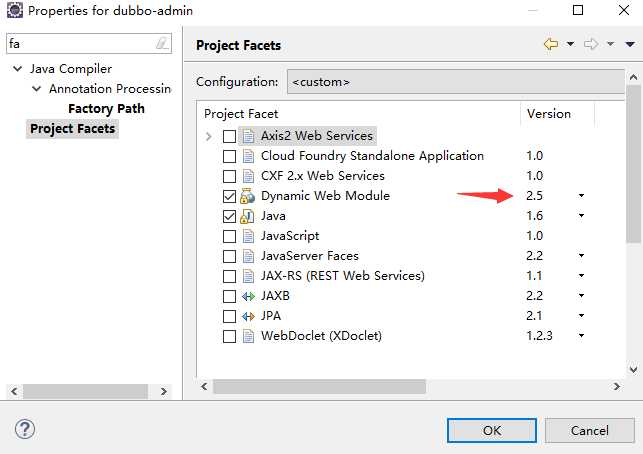Click the clear filter eraser icon
This screenshot has width=643, height=454.
click(x=162, y=43)
